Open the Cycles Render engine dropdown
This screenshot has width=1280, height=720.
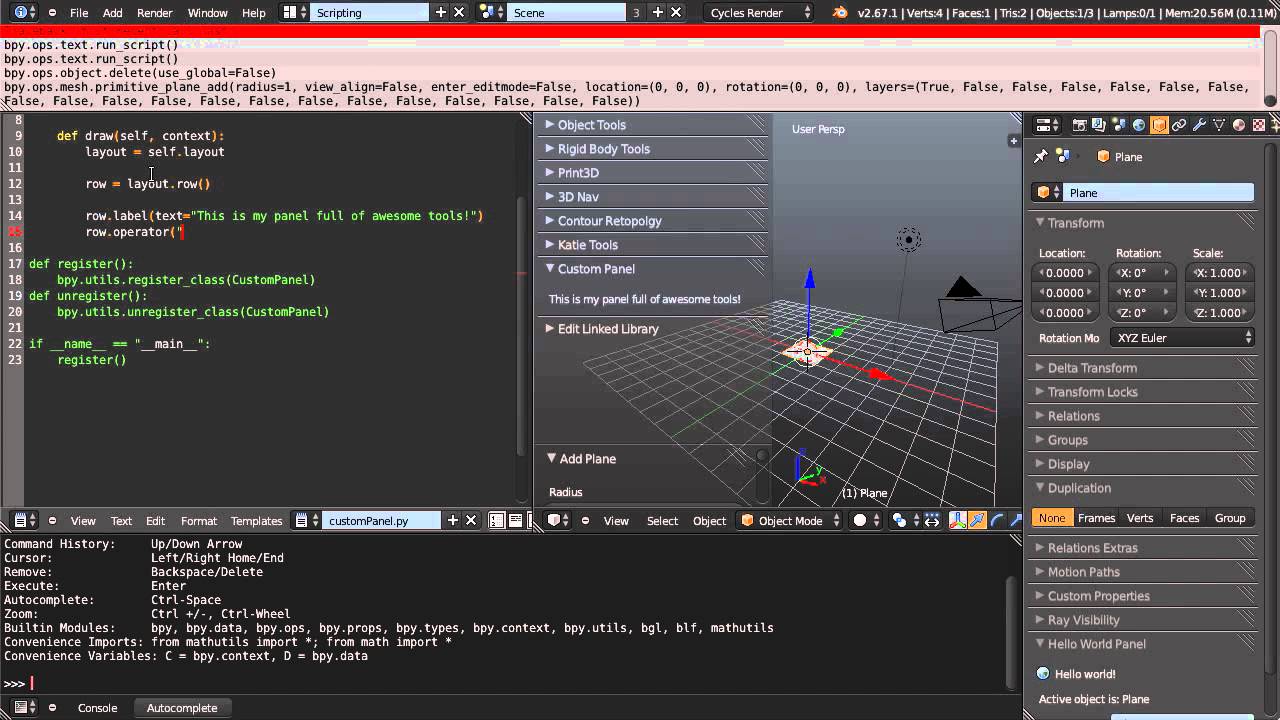point(760,13)
